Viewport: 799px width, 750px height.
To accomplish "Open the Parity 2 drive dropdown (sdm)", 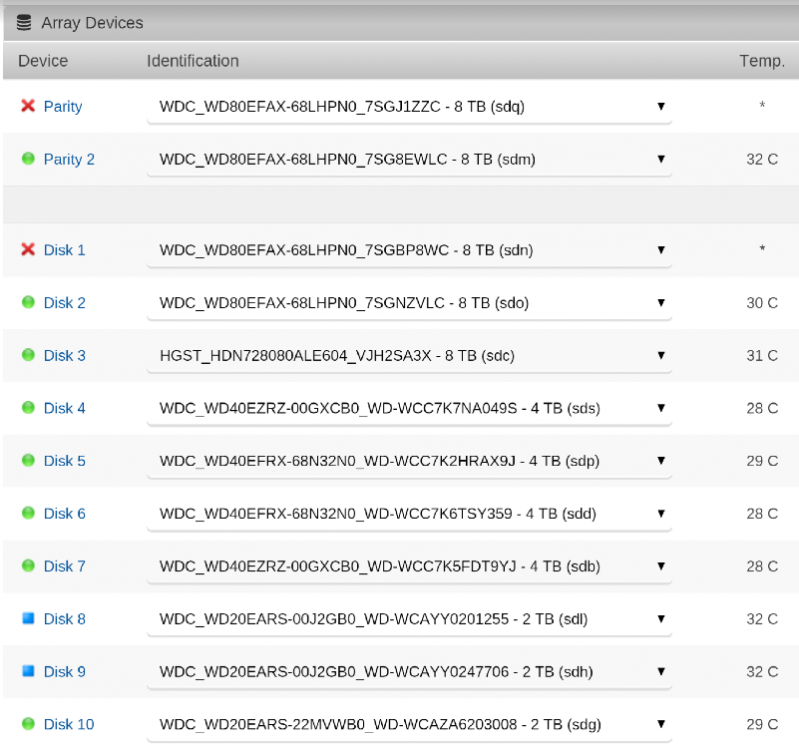I will point(409,159).
